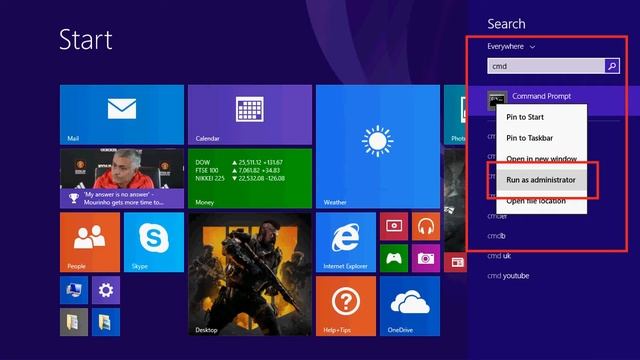640x360 pixels.
Task: Open the Mourinho sports news tile
Action: coord(122,179)
